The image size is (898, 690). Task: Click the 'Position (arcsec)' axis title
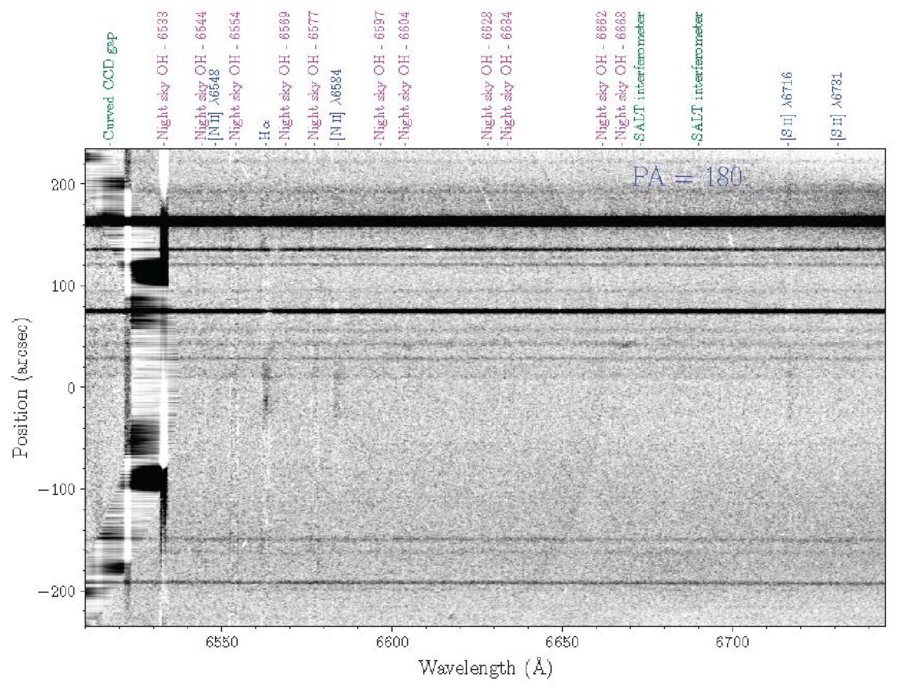coord(23,388)
